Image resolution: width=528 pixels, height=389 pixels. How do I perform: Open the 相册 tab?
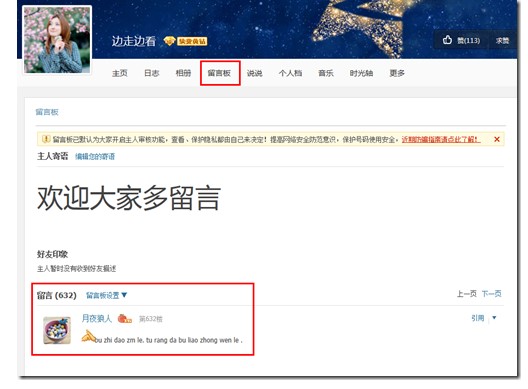(x=184, y=73)
